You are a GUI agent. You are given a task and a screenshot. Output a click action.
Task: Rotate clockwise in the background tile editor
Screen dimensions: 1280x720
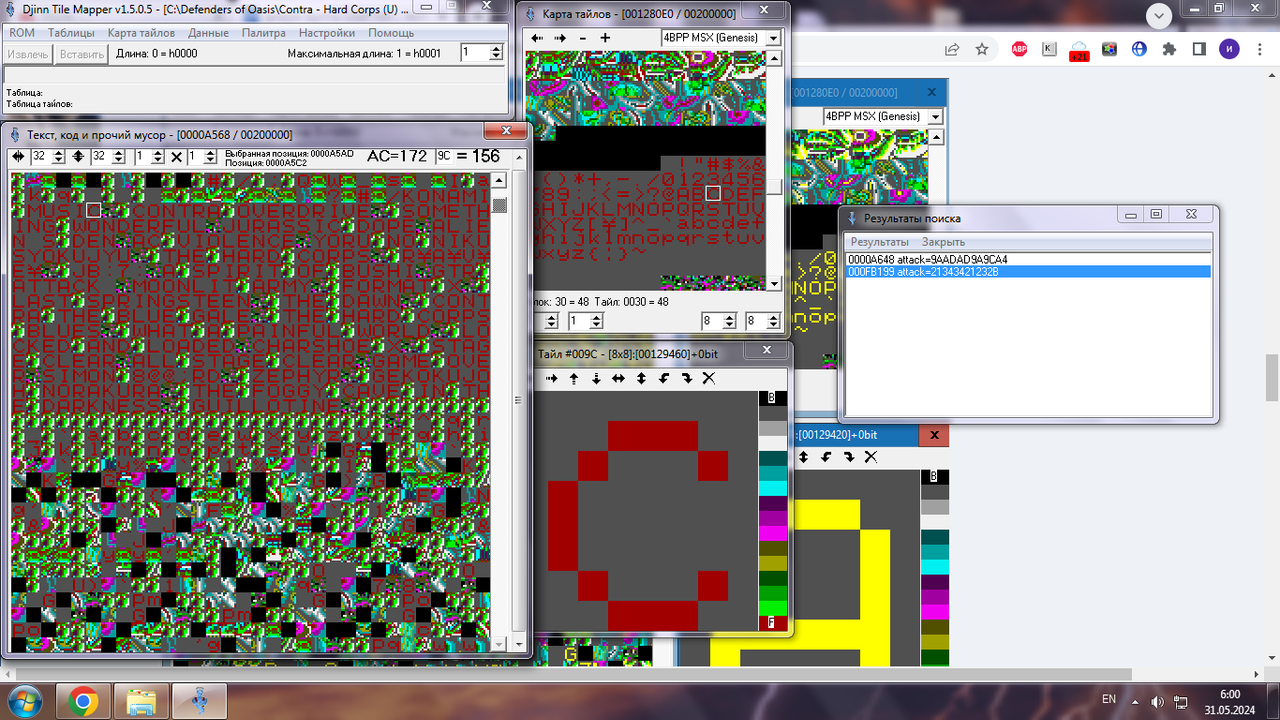coord(848,457)
